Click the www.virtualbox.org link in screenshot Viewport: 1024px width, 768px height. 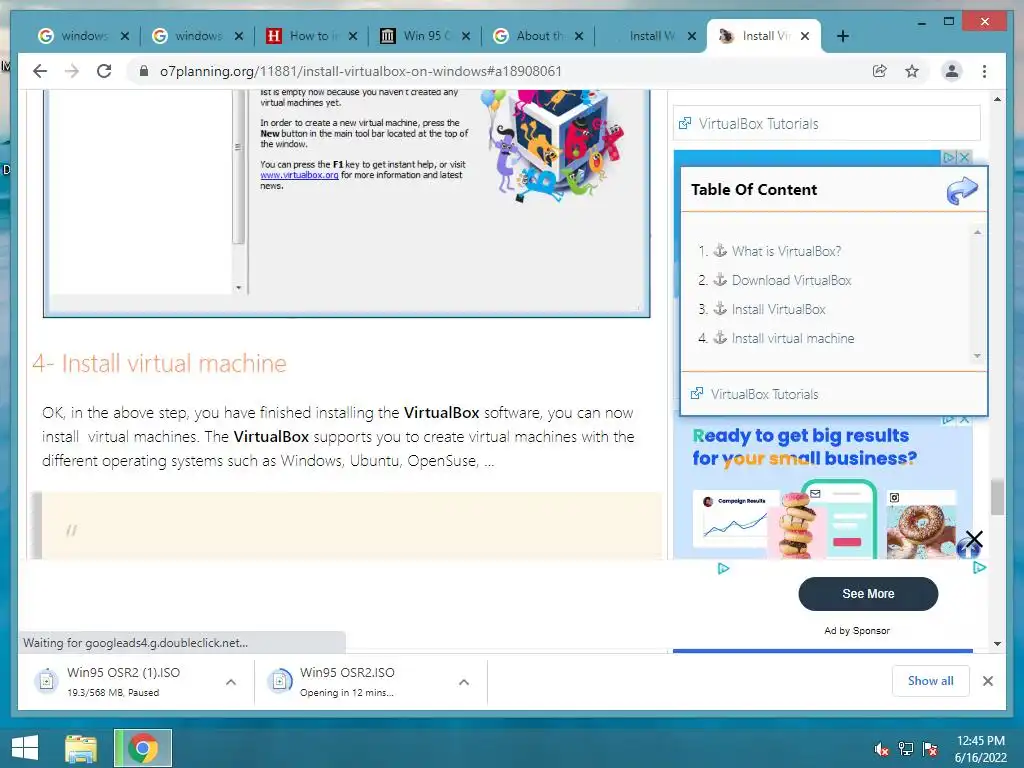click(x=299, y=175)
